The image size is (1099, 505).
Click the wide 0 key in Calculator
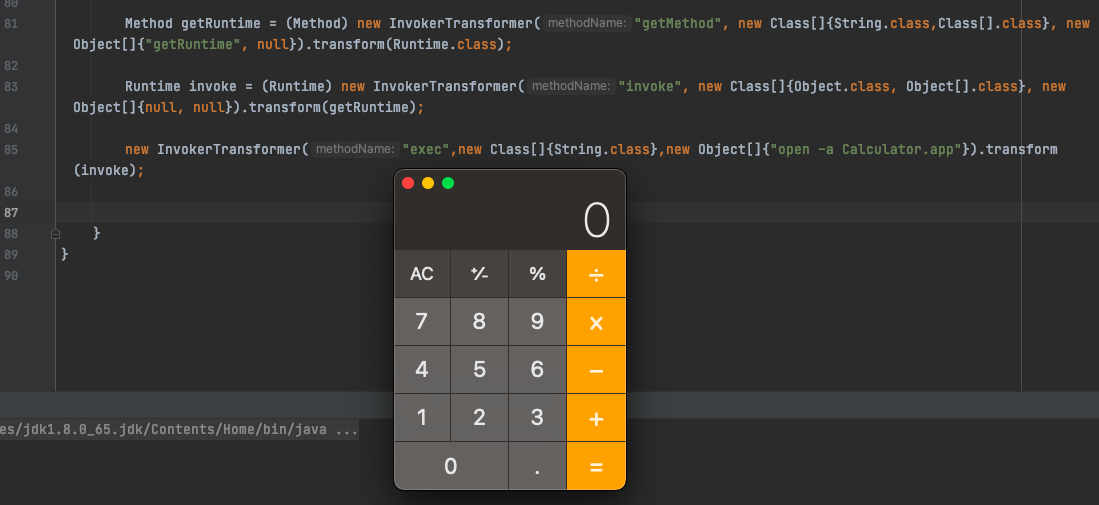click(451, 466)
